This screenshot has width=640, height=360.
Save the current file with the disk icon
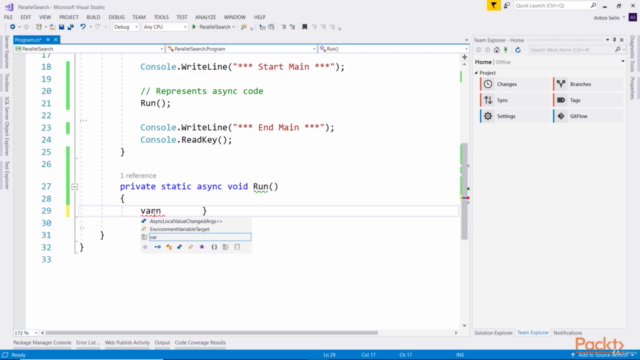(61, 27)
